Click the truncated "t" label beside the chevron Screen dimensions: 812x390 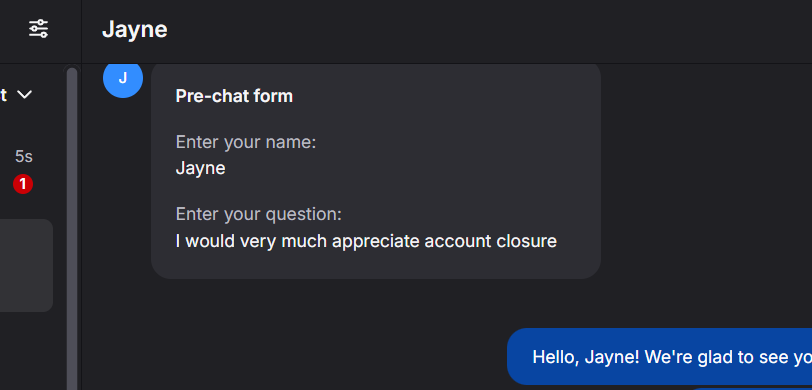coord(4,95)
